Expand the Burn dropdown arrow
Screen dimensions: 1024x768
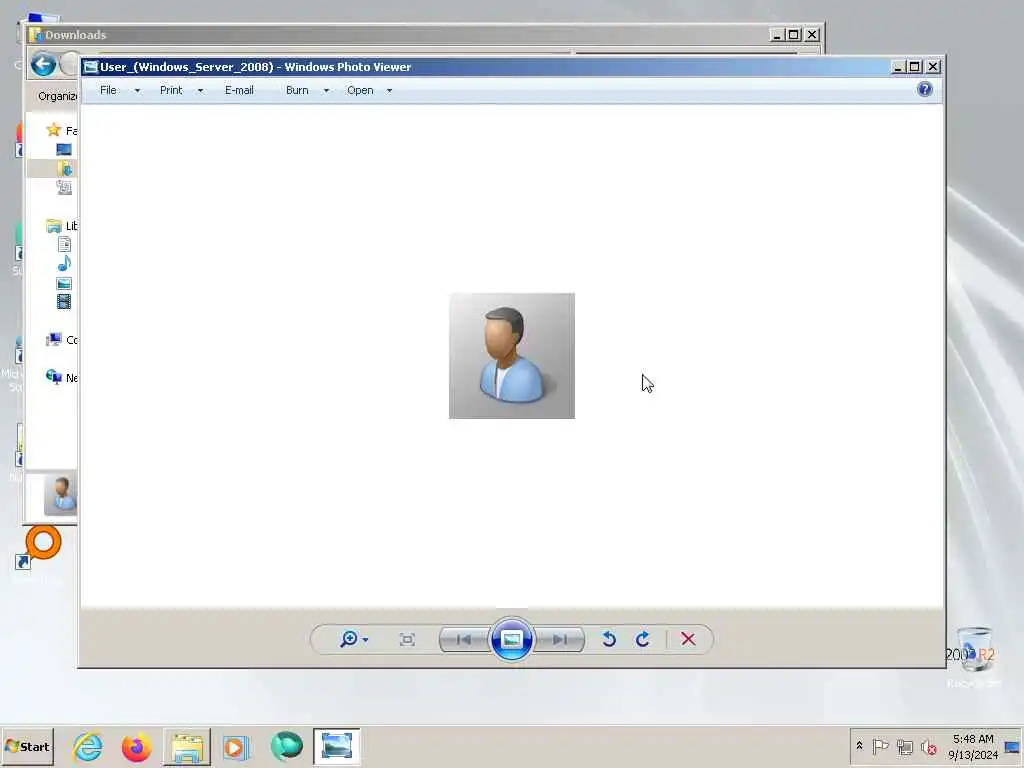coord(327,91)
